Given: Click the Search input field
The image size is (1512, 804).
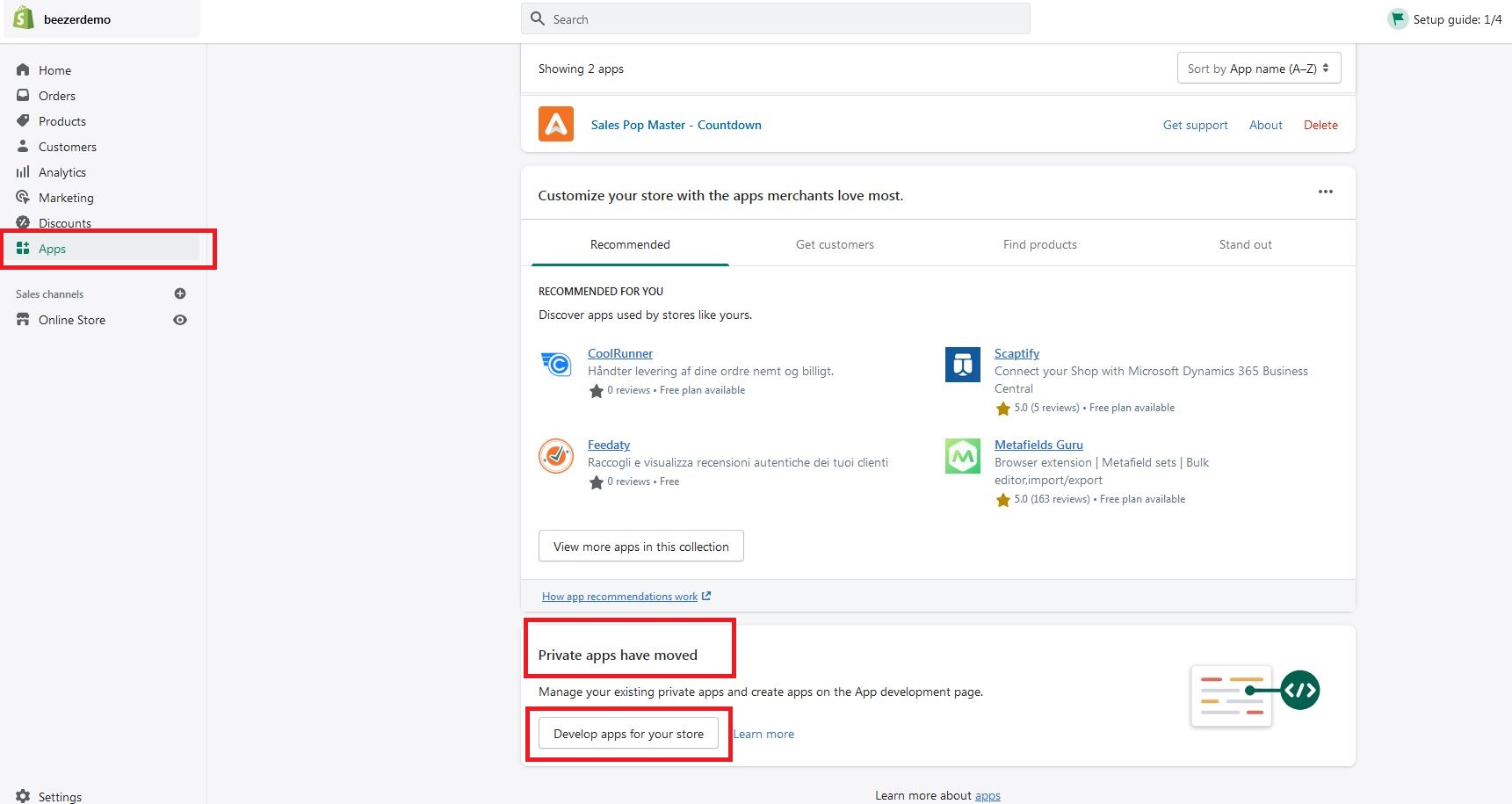Looking at the screenshot, I should (775, 18).
